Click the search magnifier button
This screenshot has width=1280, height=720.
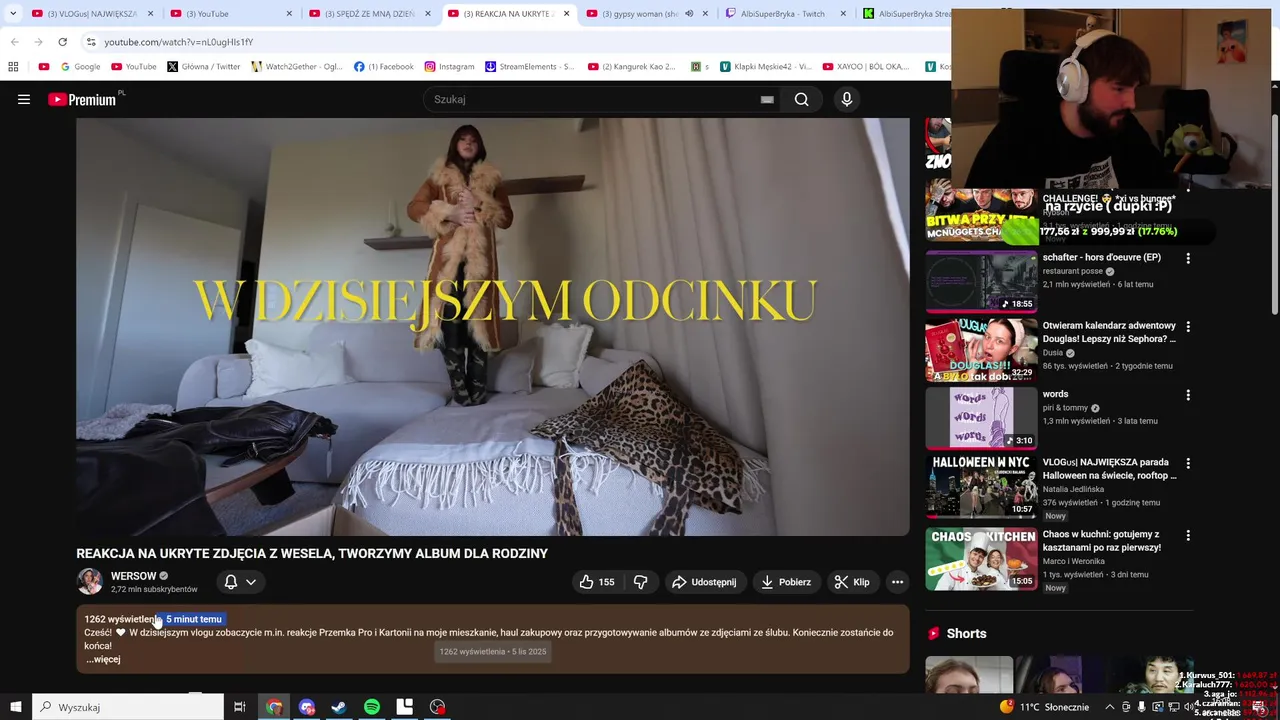801,99
